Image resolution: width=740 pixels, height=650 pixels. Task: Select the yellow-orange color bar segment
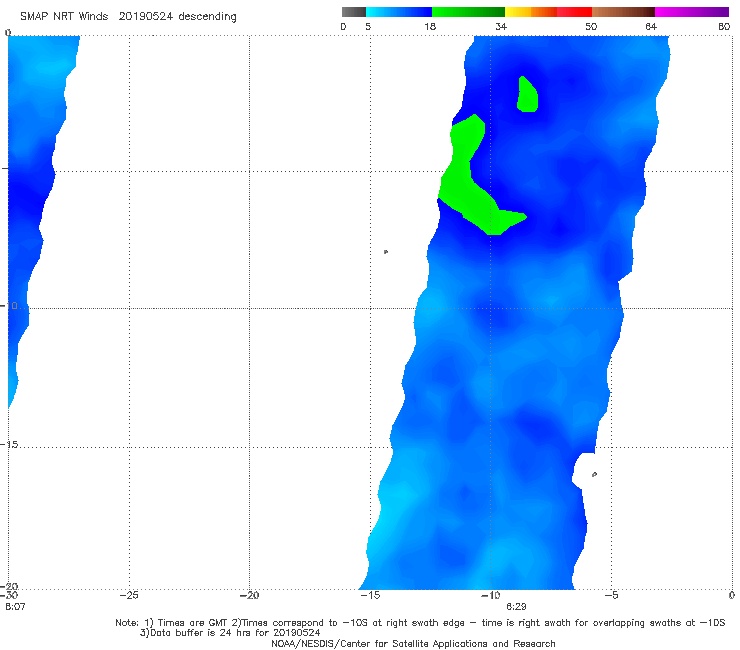pyautogui.click(x=530, y=12)
